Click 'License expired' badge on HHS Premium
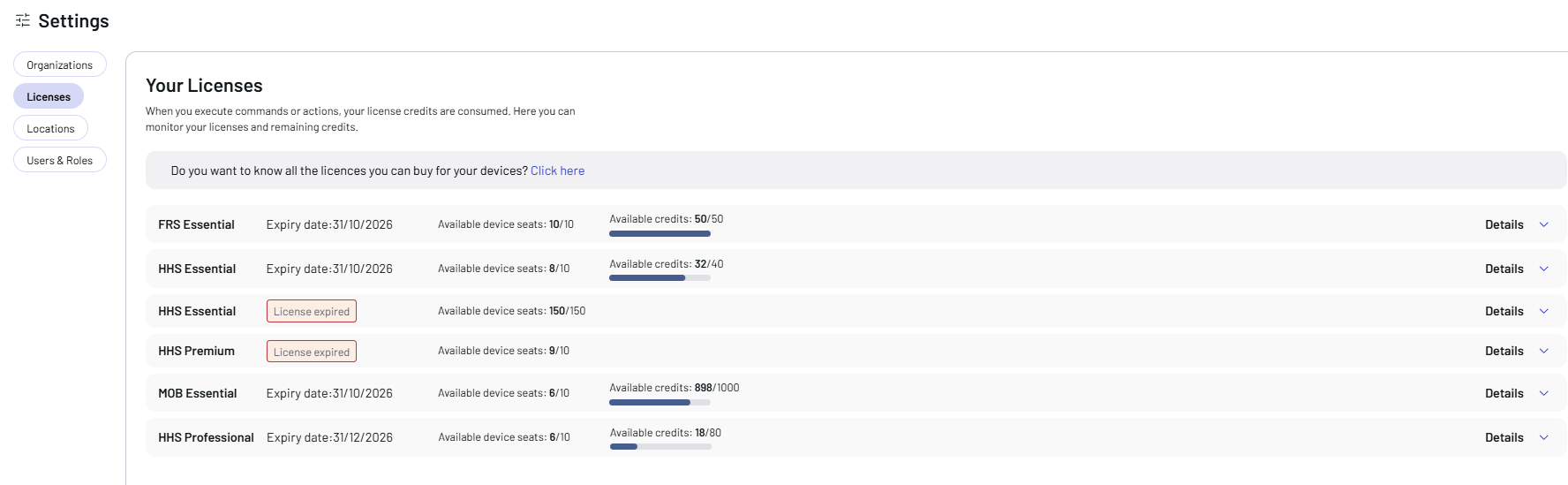 [312, 352]
